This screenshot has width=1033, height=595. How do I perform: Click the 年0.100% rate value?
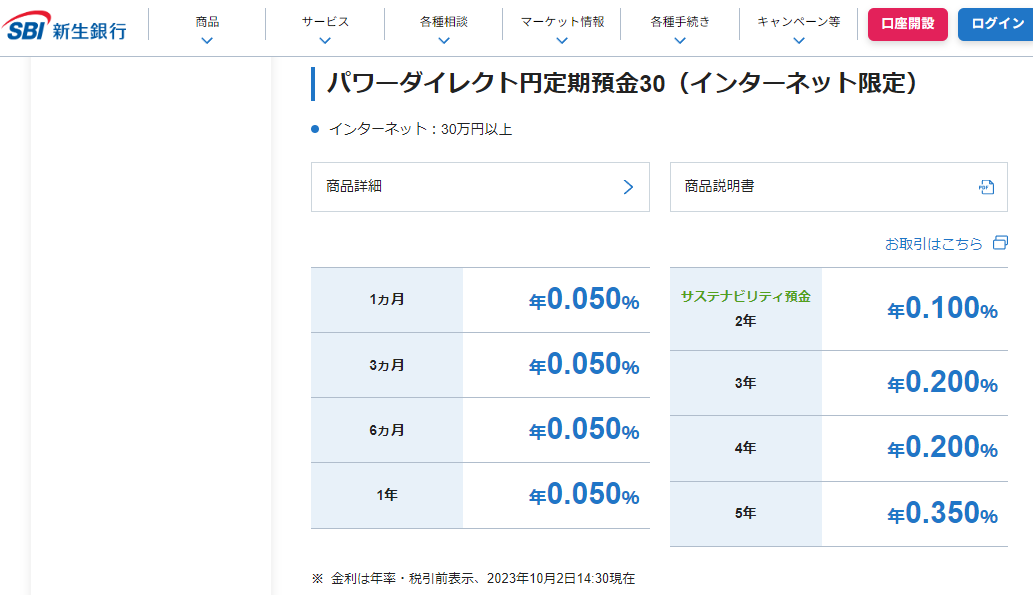click(942, 308)
